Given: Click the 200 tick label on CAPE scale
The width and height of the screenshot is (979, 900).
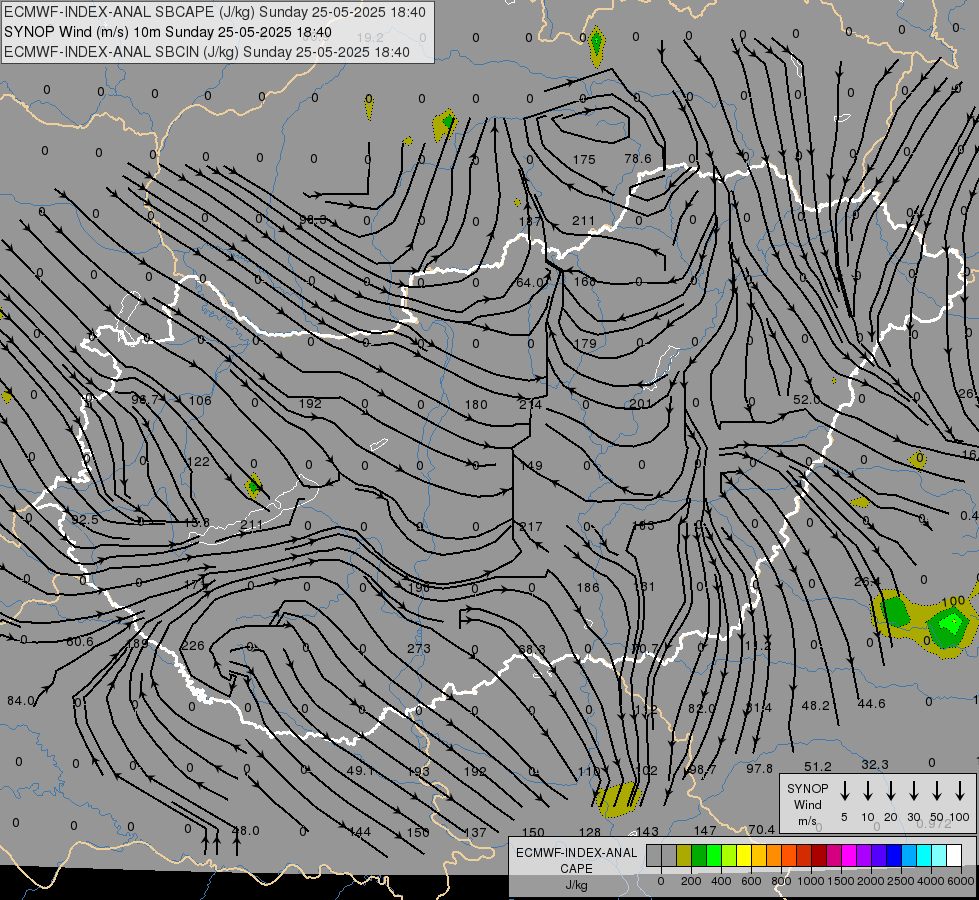Looking at the screenshot, I should 691,881.
